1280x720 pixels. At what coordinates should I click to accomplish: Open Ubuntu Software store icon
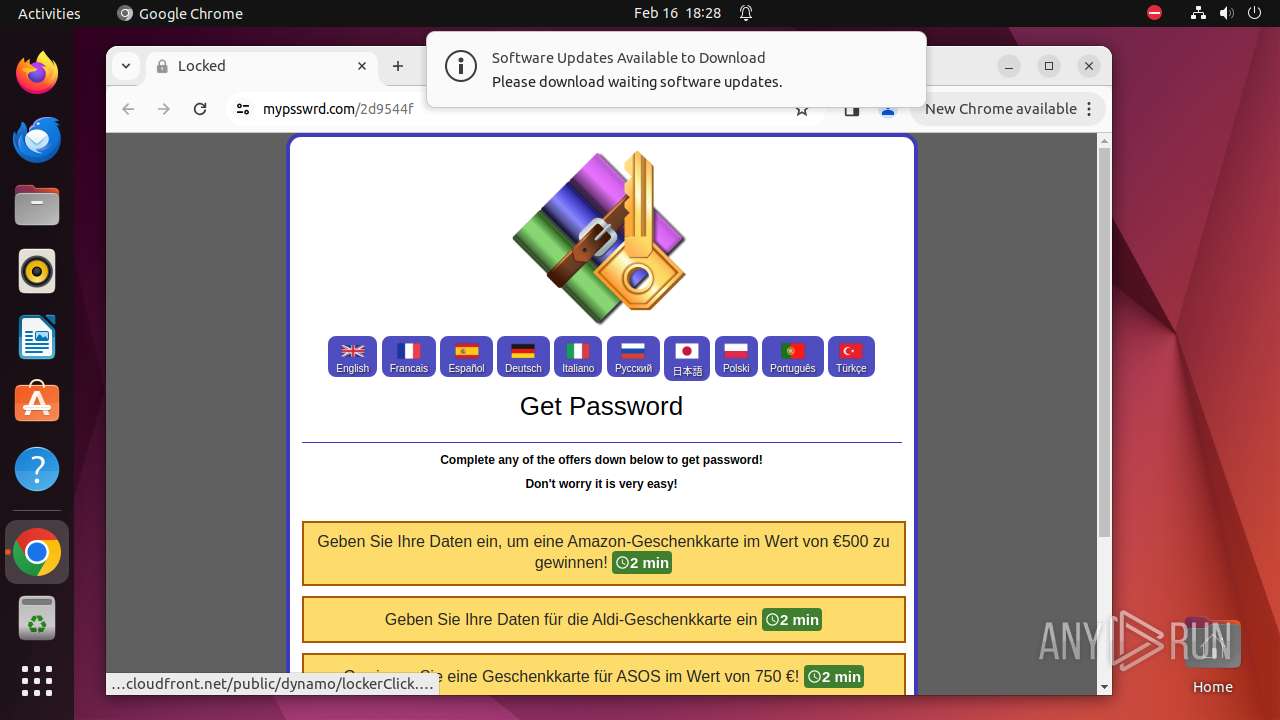tap(37, 403)
